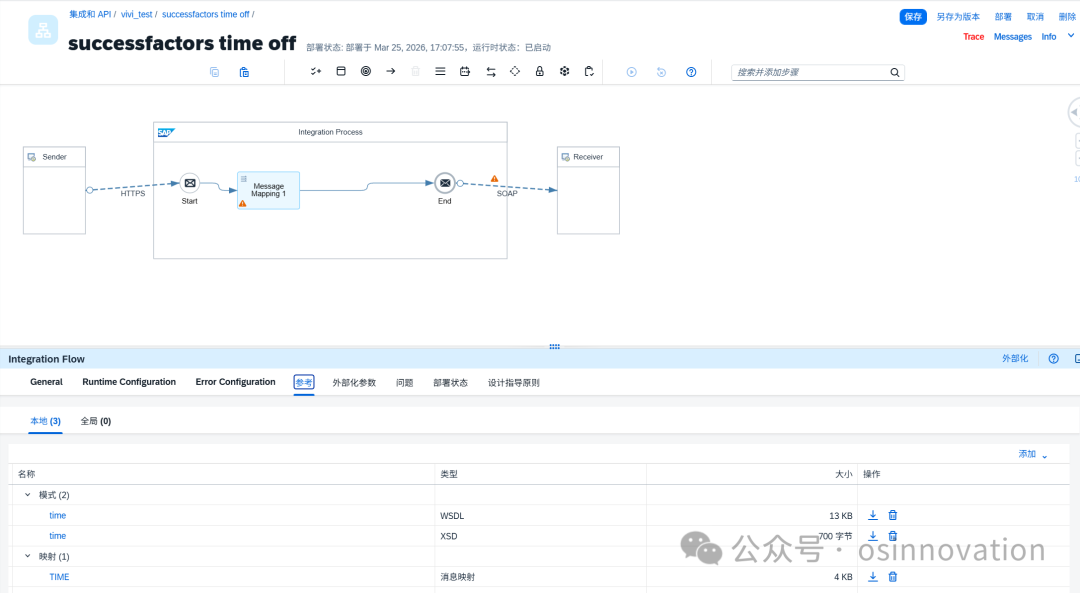Collapse the 映射 (1) group
Screen dimensions: 1080x593
pyautogui.click(x=28, y=556)
